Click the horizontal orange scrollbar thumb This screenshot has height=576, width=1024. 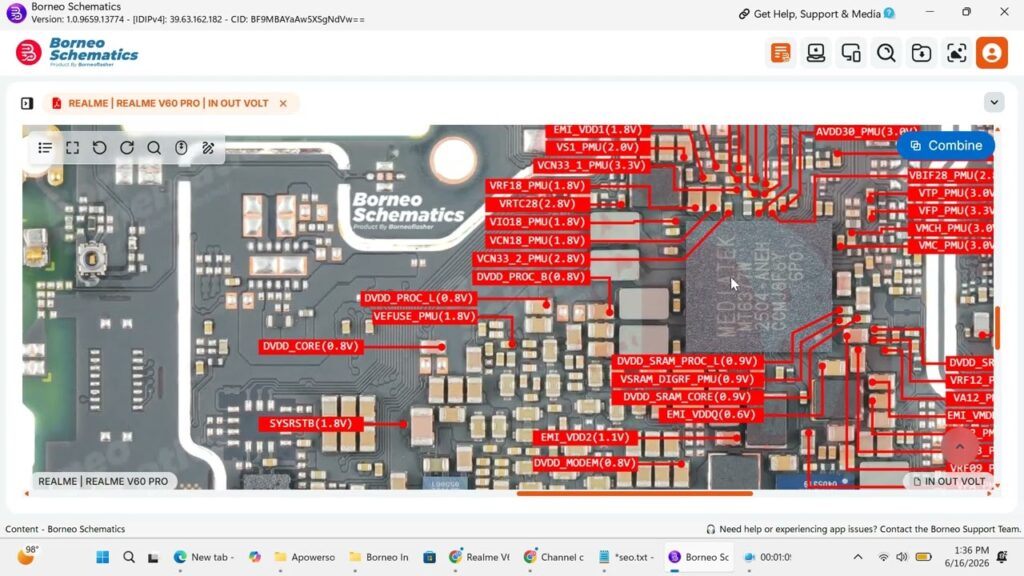pos(634,494)
